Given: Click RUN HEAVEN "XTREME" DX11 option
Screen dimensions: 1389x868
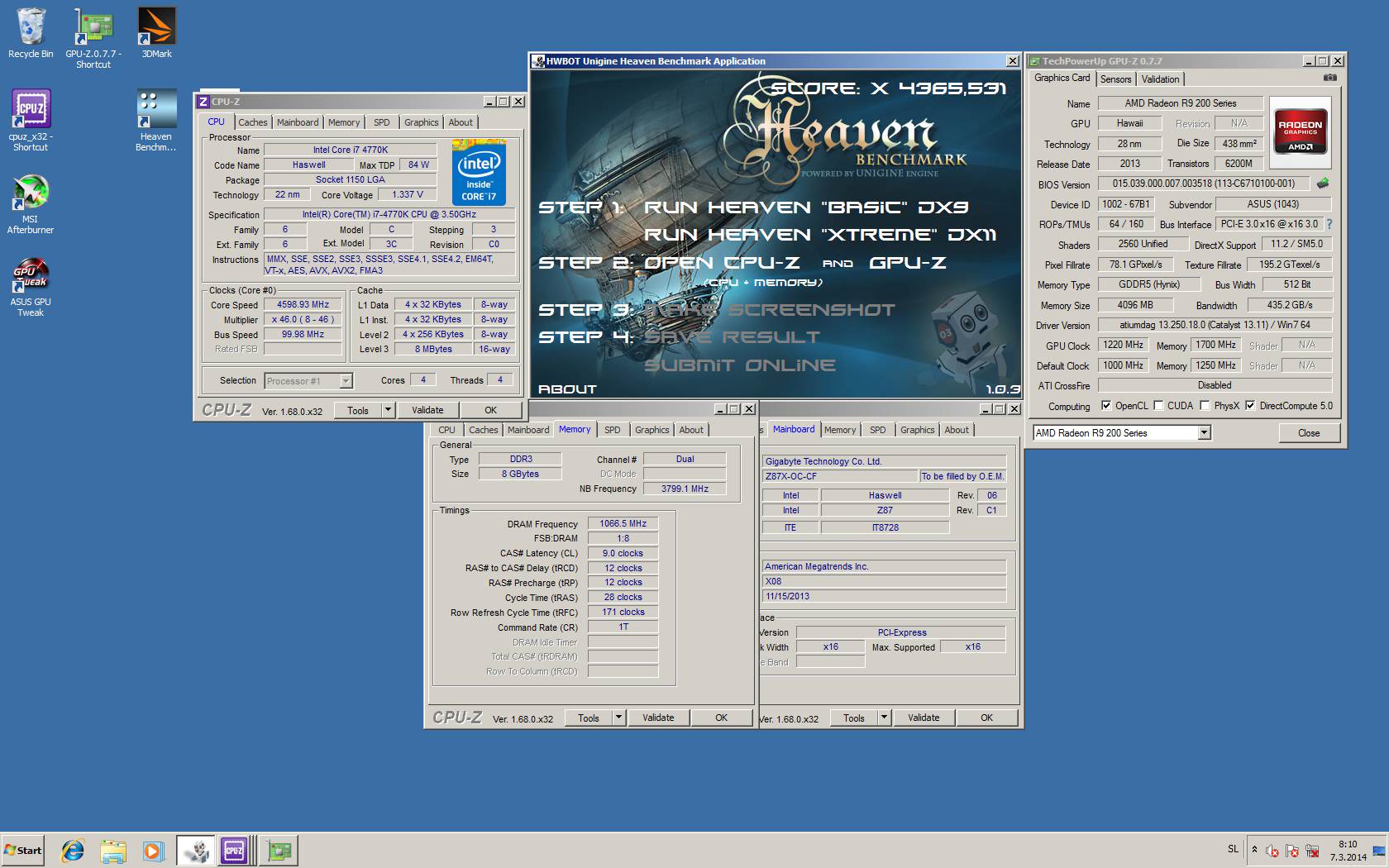Looking at the screenshot, I should point(820,235).
